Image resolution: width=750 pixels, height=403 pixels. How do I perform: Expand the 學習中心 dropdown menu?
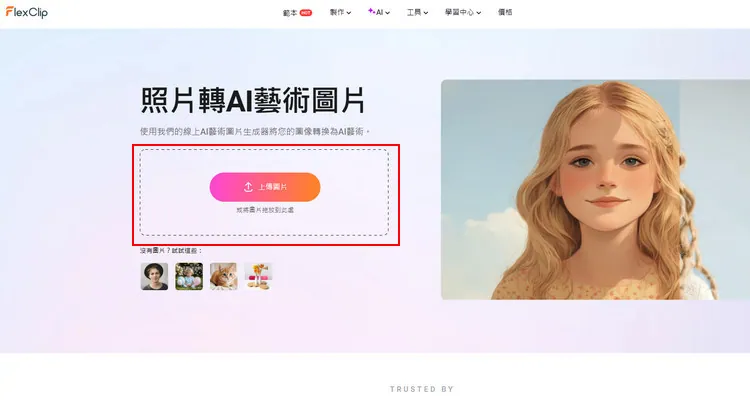463,12
